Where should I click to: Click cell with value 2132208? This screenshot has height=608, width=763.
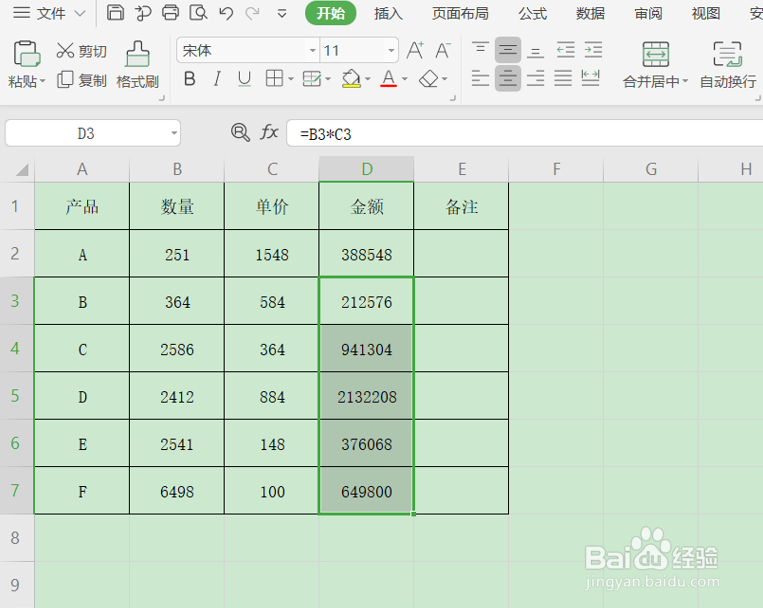[366, 397]
